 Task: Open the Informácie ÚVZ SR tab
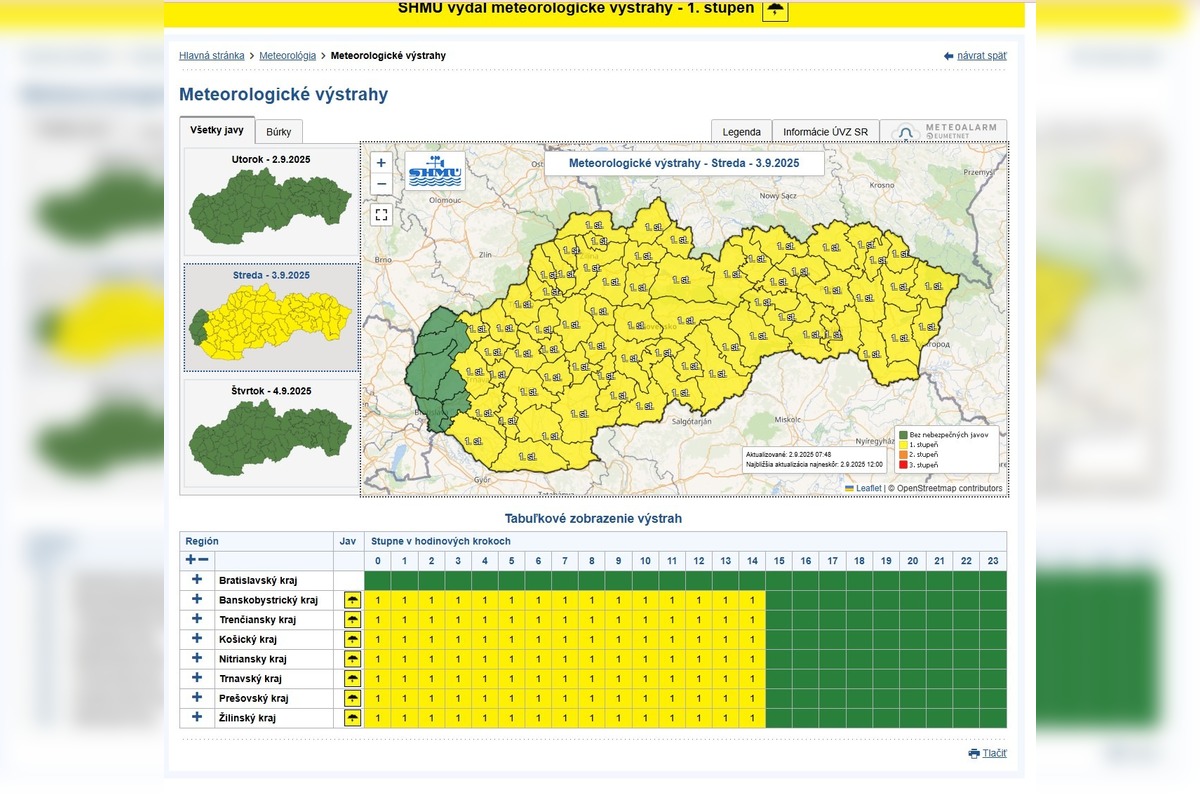(825, 132)
